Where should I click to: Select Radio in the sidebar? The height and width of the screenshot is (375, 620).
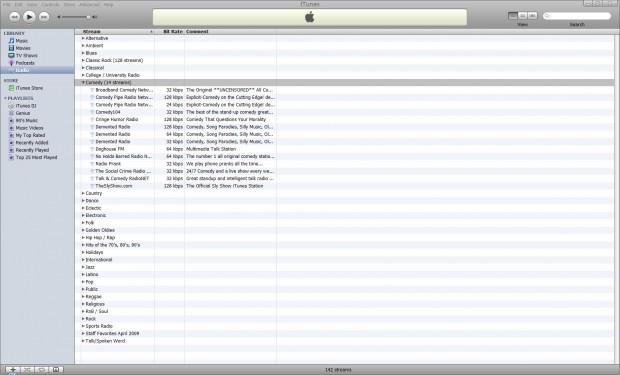tap(37, 70)
